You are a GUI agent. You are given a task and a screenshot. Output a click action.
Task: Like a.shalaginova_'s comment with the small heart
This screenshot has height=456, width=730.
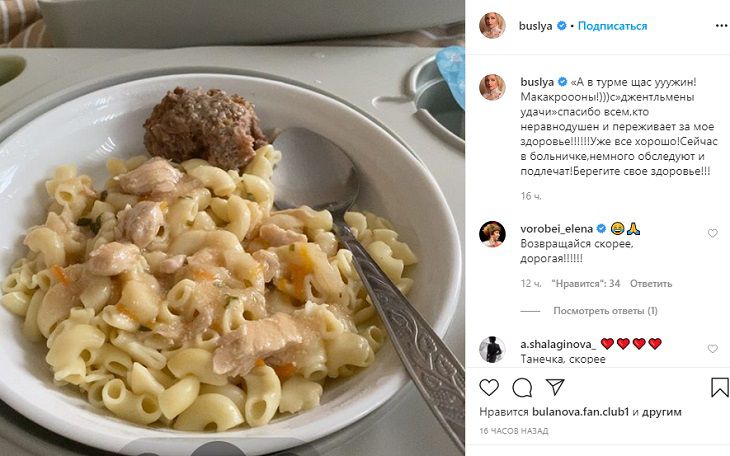[712, 348]
